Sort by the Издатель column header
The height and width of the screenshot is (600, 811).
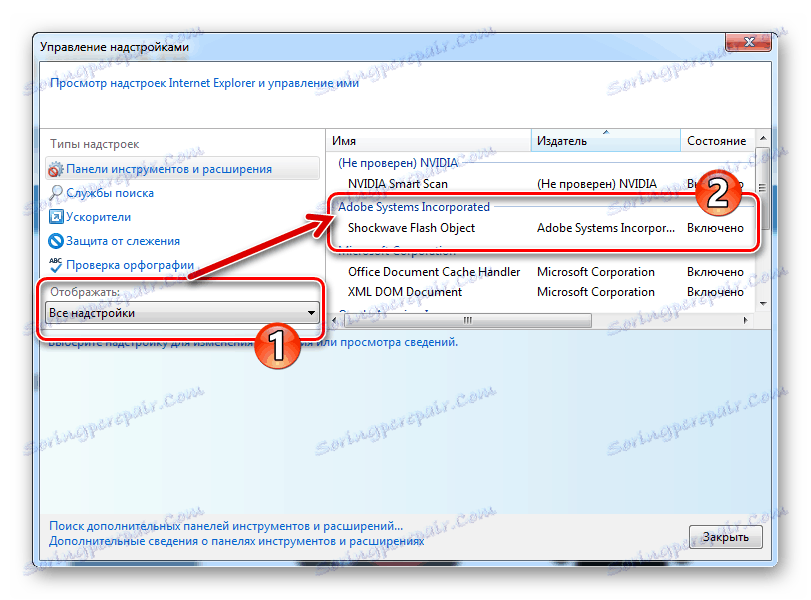tap(605, 141)
